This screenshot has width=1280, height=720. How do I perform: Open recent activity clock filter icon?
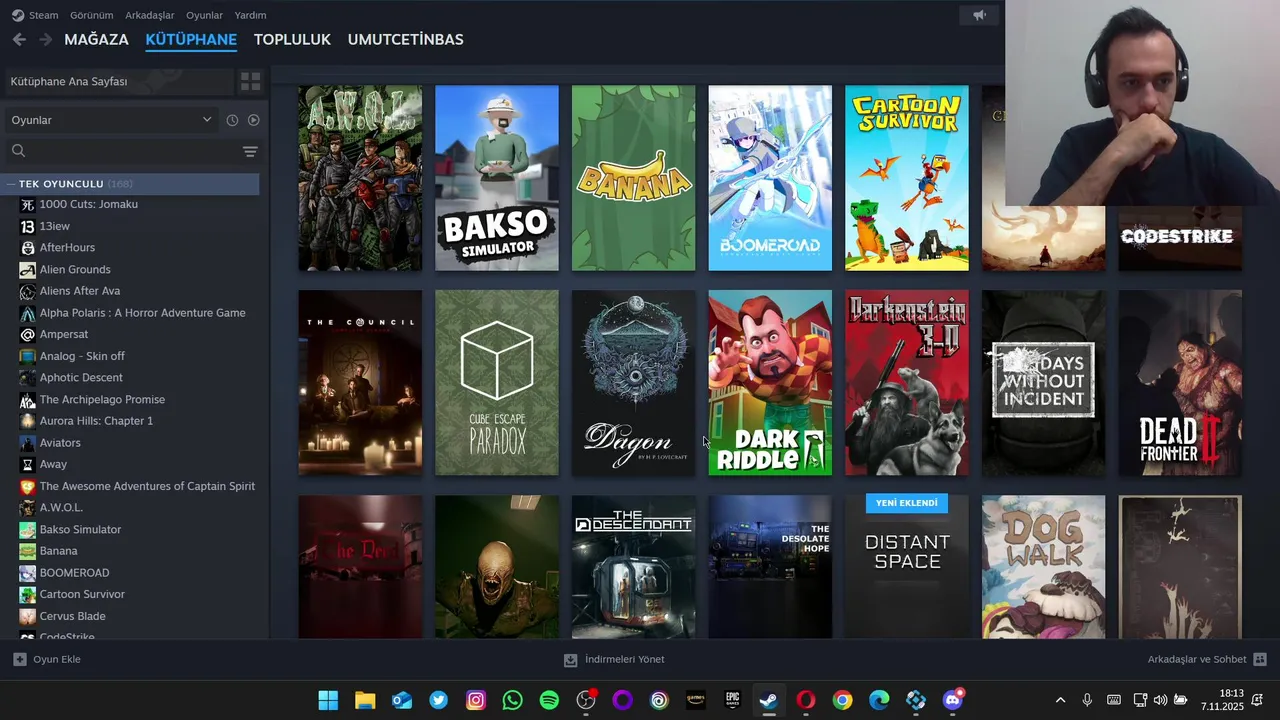pos(232,120)
